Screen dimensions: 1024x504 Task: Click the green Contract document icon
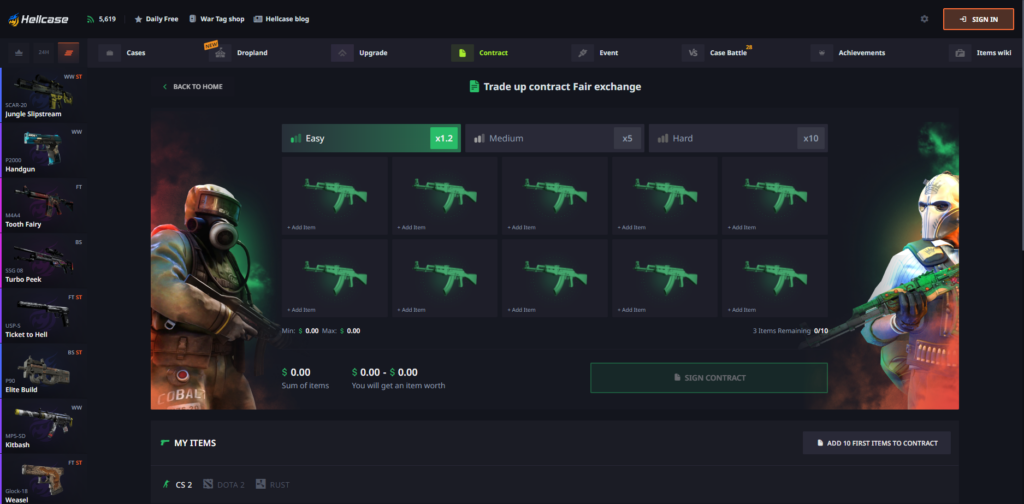coord(462,53)
